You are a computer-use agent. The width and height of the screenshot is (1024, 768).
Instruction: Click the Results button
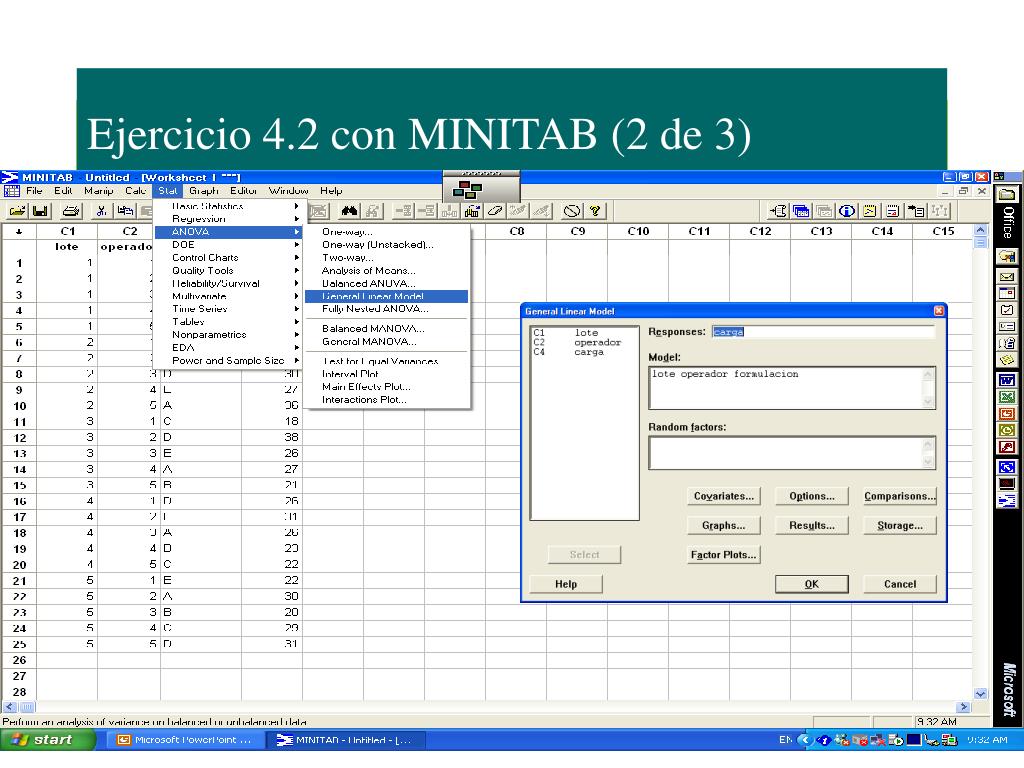pos(812,526)
